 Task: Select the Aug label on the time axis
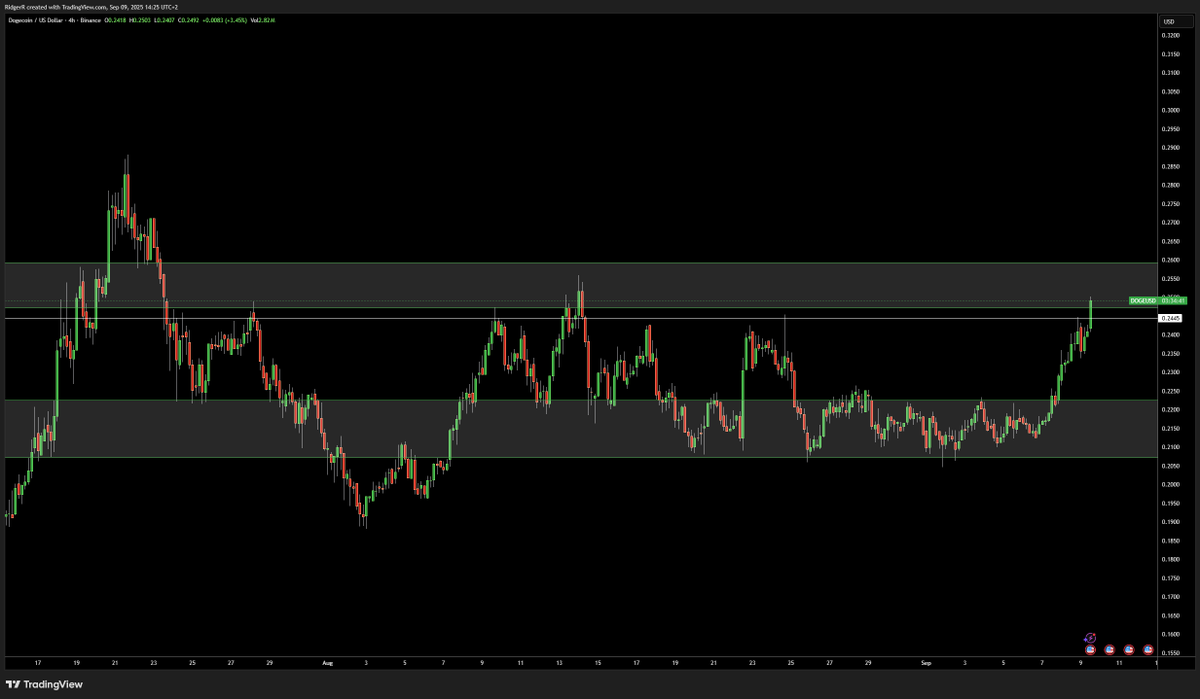click(x=327, y=663)
